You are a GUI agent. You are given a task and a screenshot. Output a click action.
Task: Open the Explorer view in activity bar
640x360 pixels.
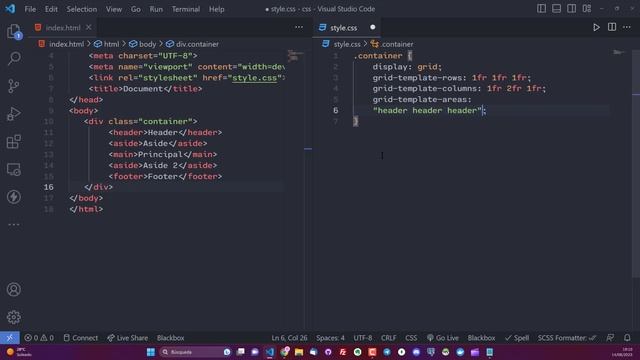(13, 31)
